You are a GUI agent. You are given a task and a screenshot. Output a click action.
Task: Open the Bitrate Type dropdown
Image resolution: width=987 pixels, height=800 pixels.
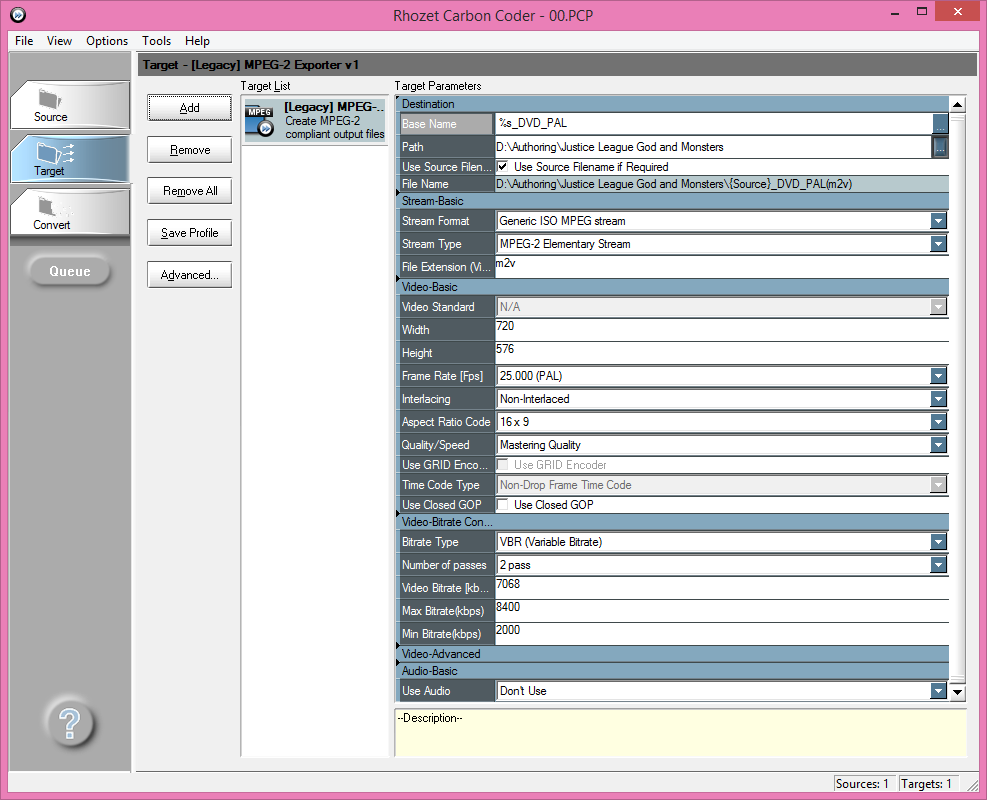(938, 542)
